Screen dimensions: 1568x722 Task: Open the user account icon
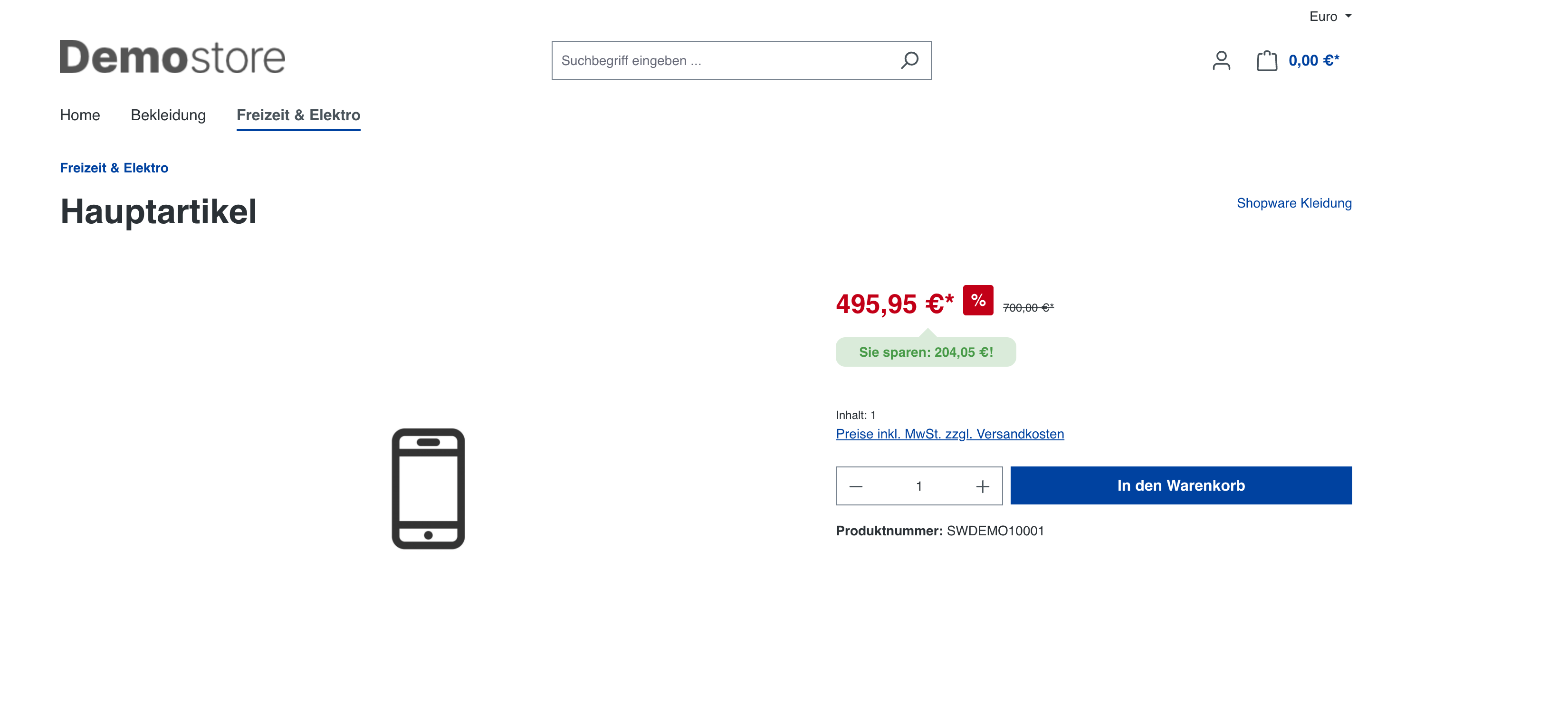click(1221, 60)
